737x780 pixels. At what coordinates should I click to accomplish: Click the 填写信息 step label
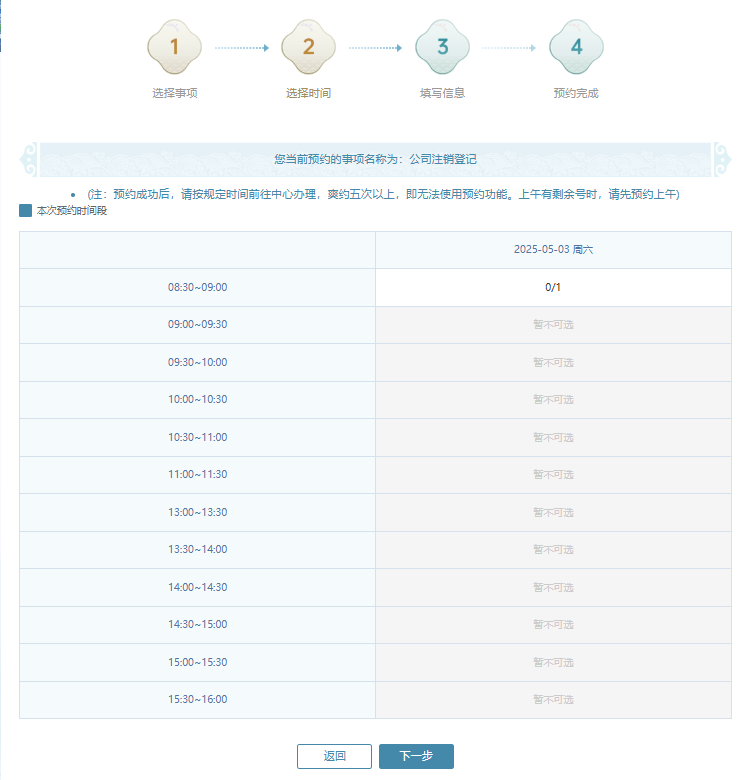pos(442,93)
